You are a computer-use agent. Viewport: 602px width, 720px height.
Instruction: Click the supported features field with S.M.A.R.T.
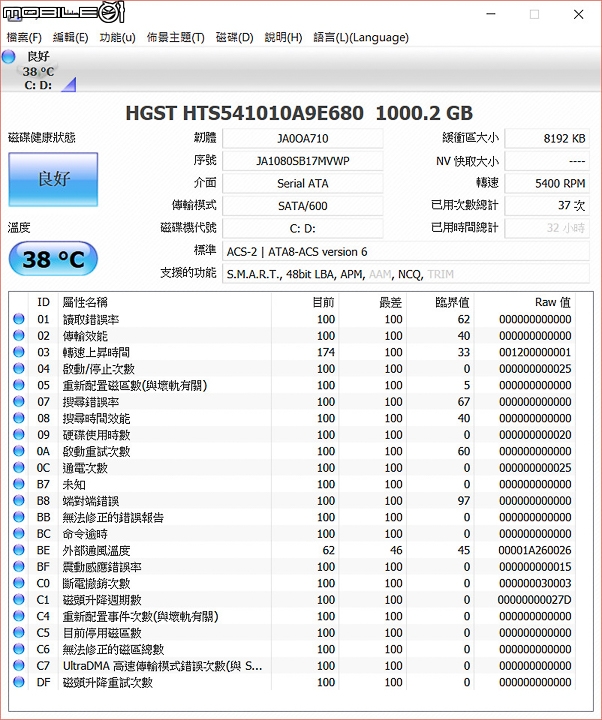(406, 274)
